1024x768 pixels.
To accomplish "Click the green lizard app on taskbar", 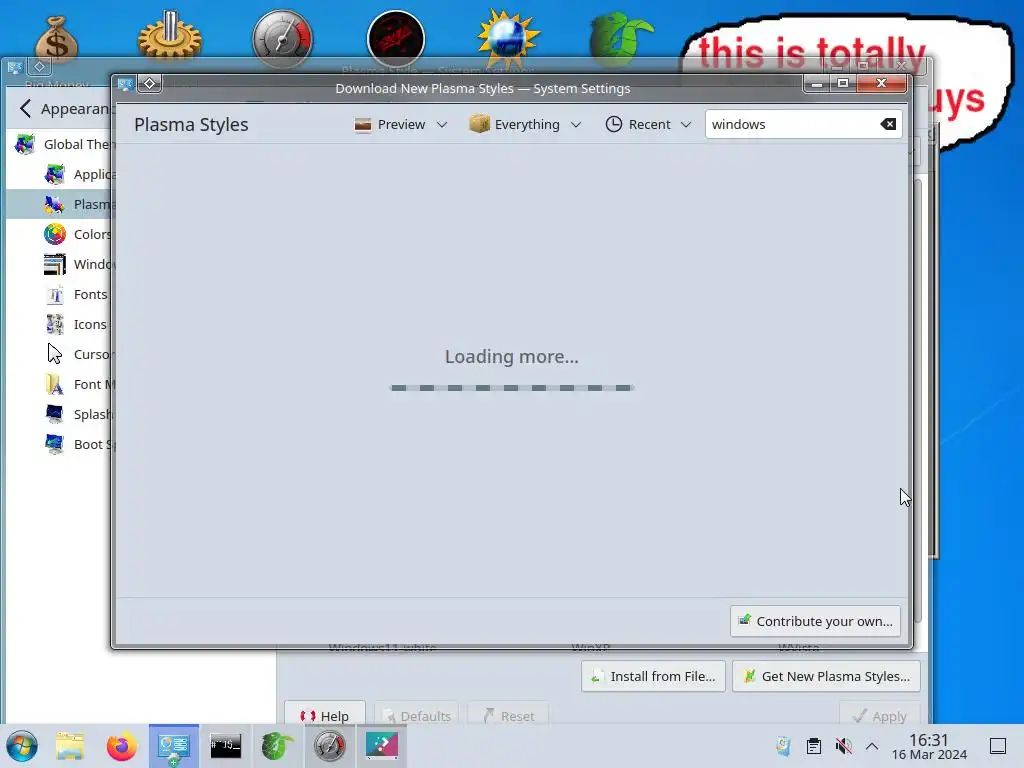I will point(278,746).
